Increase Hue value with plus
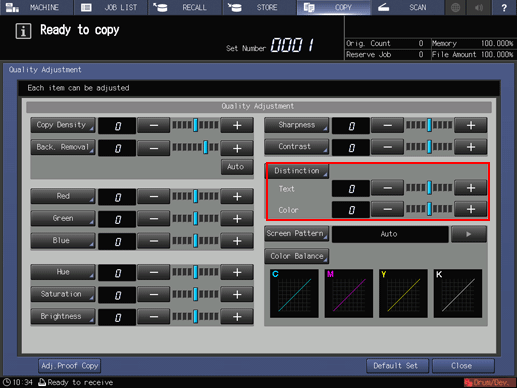 click(x=237, y=272)
